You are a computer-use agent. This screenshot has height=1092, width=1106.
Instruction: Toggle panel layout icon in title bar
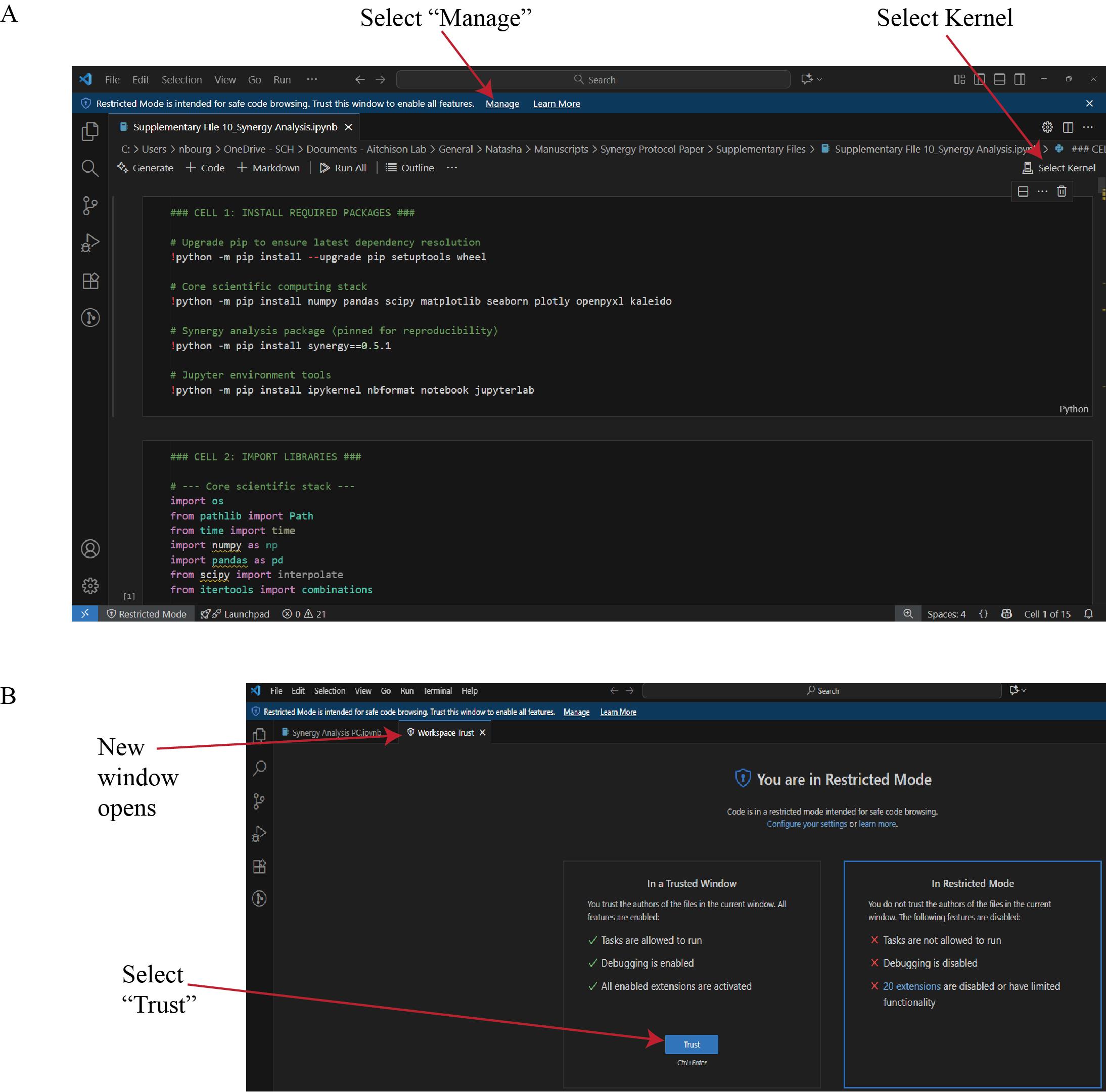(999, 79)
